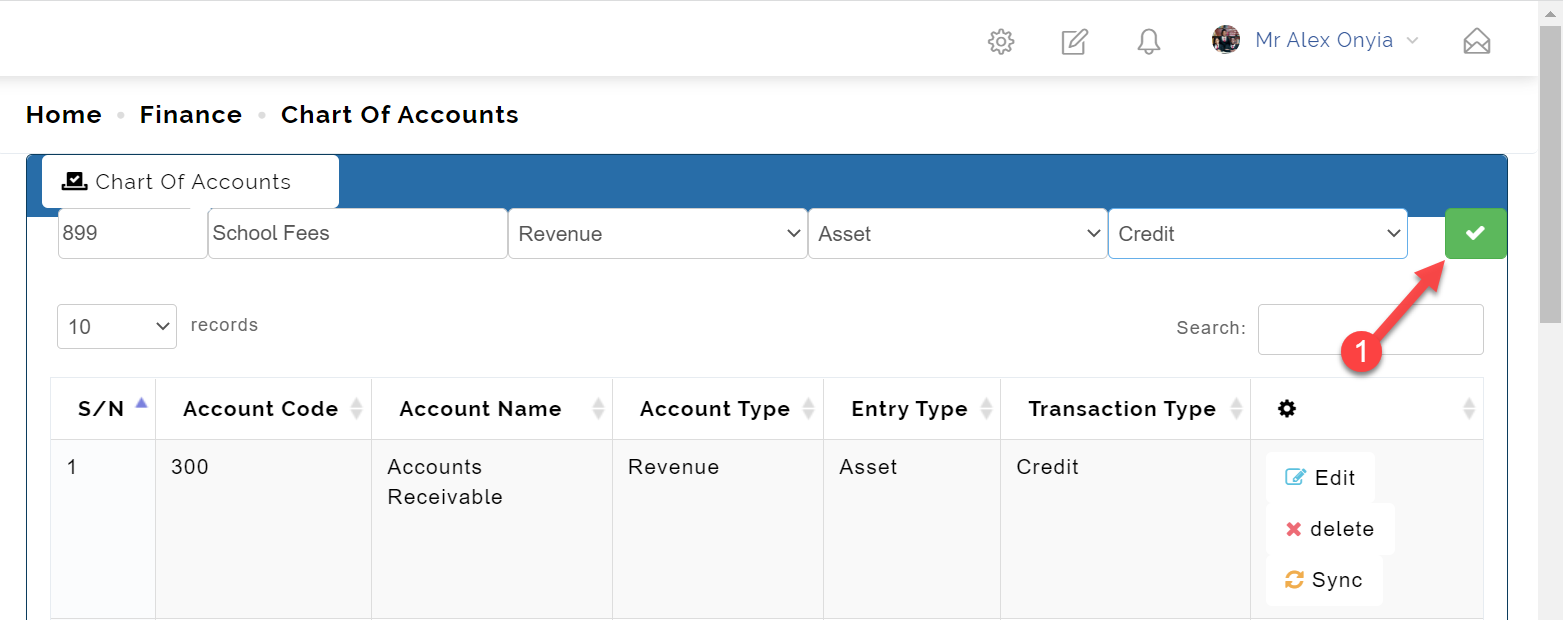Viewport: 1563px width, 620px height.
Task: Click Chart Of Accounts tab icon
Action: tap(75, 181)
